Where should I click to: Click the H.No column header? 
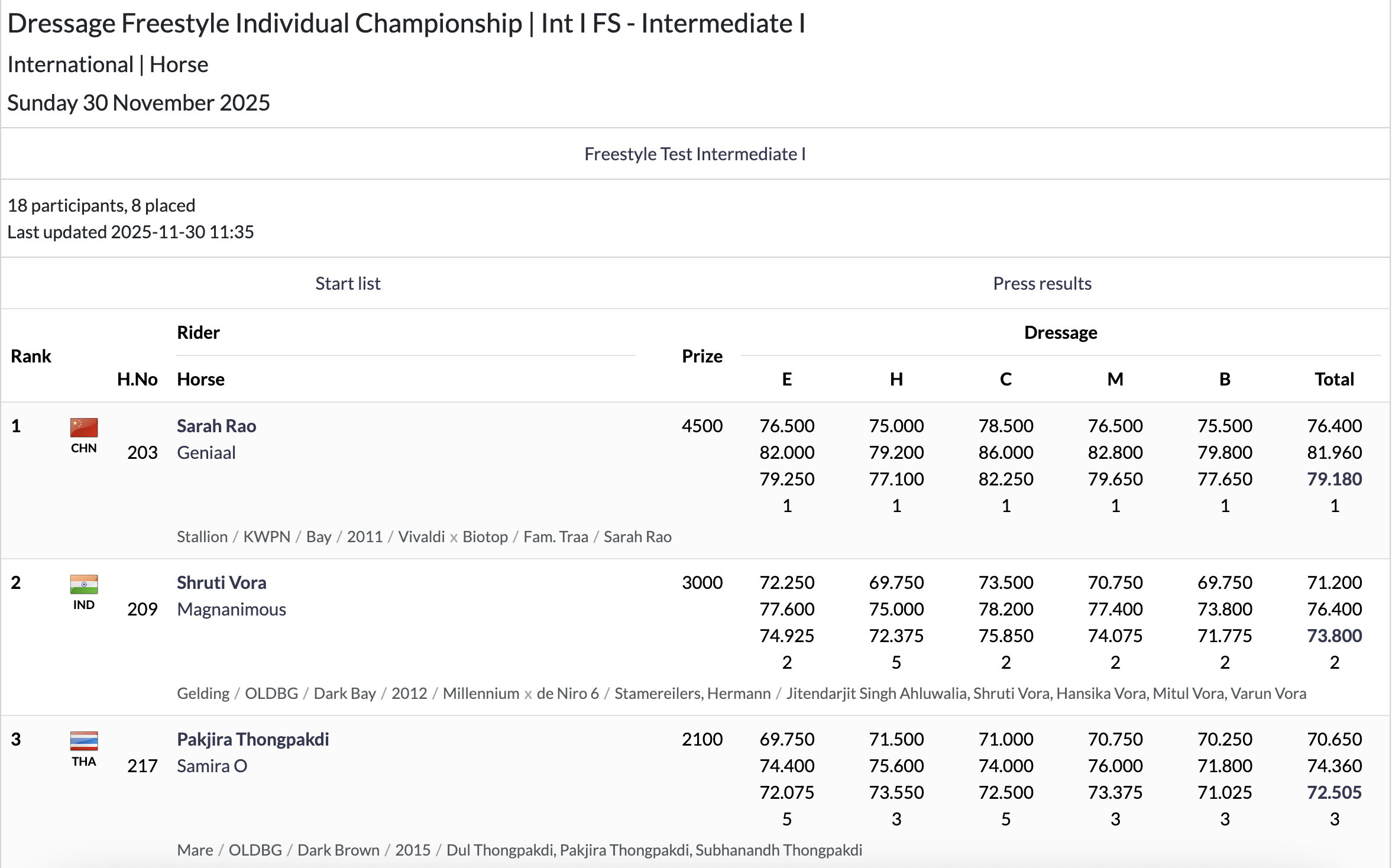[137, 379]
